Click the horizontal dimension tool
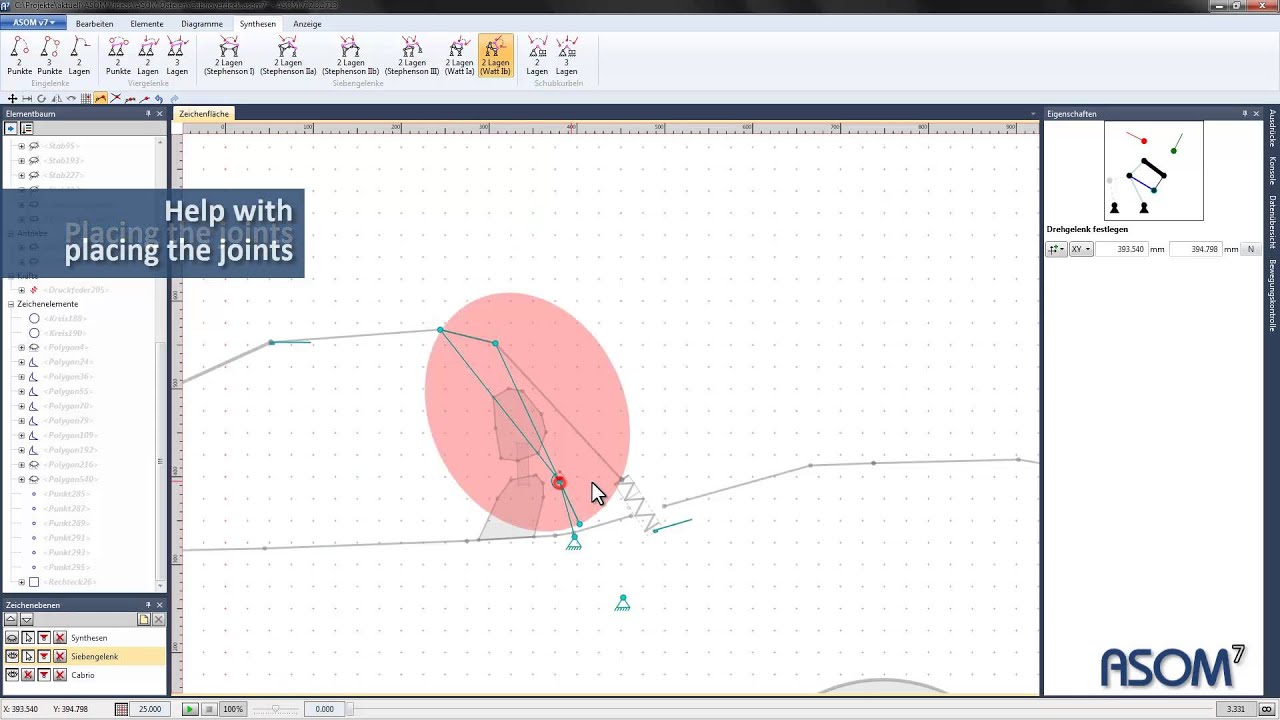Screen dimensions: 1280x720 point(27,98)
